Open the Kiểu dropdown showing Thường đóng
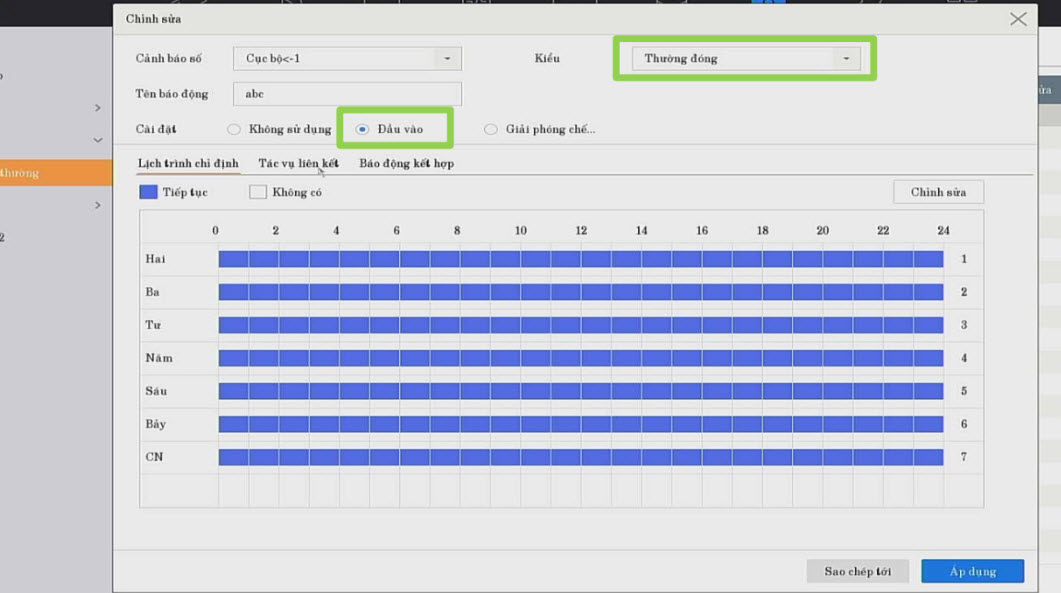Screen dimensions: 1061x593 click(x=745, y=59)
